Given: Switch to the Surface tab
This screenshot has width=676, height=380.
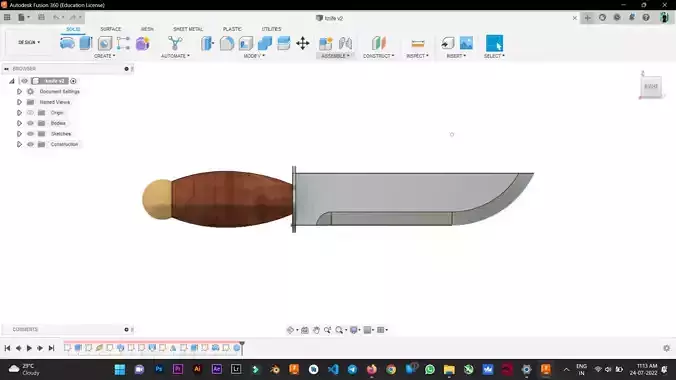Looking at the screenshot, I should click(x=111, y=29).
